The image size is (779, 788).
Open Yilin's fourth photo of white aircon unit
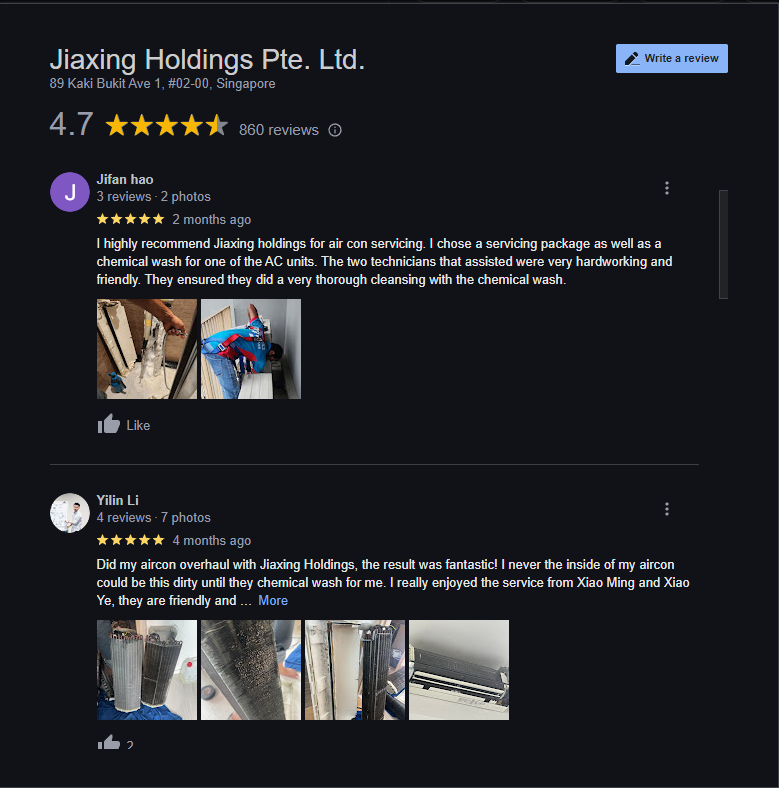pyautogui.click(x=459, y=670)
